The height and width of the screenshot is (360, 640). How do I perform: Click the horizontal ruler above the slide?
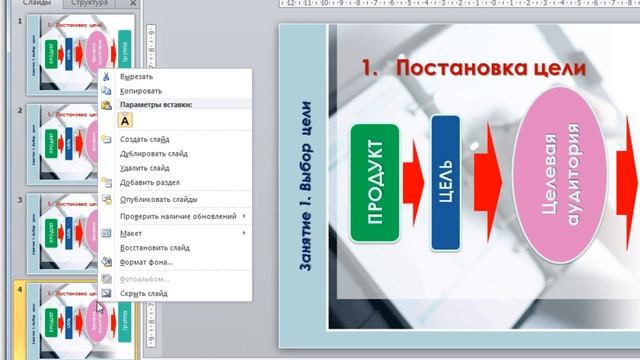pos(459,3)
